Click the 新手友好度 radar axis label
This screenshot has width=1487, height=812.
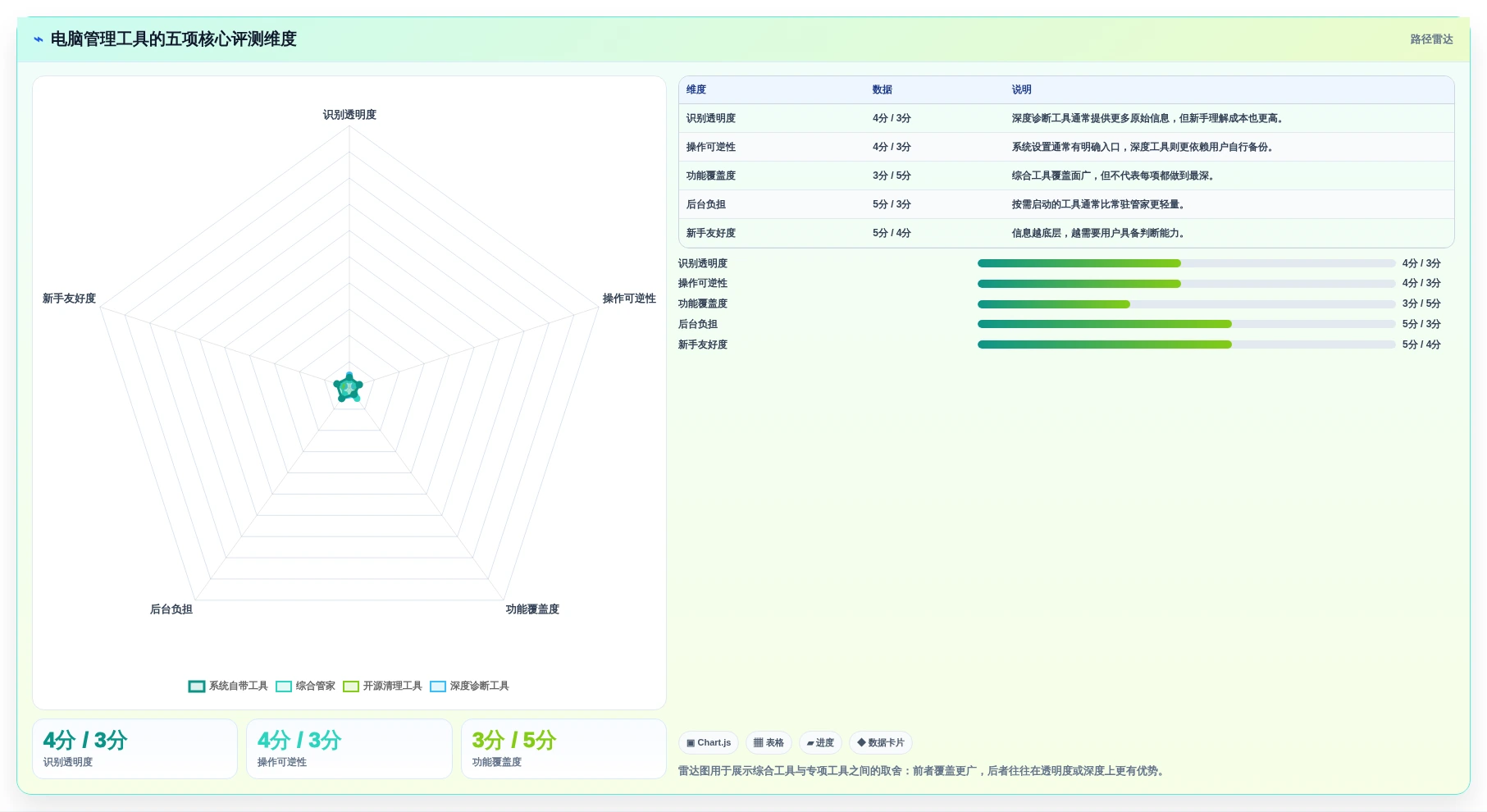69,299
